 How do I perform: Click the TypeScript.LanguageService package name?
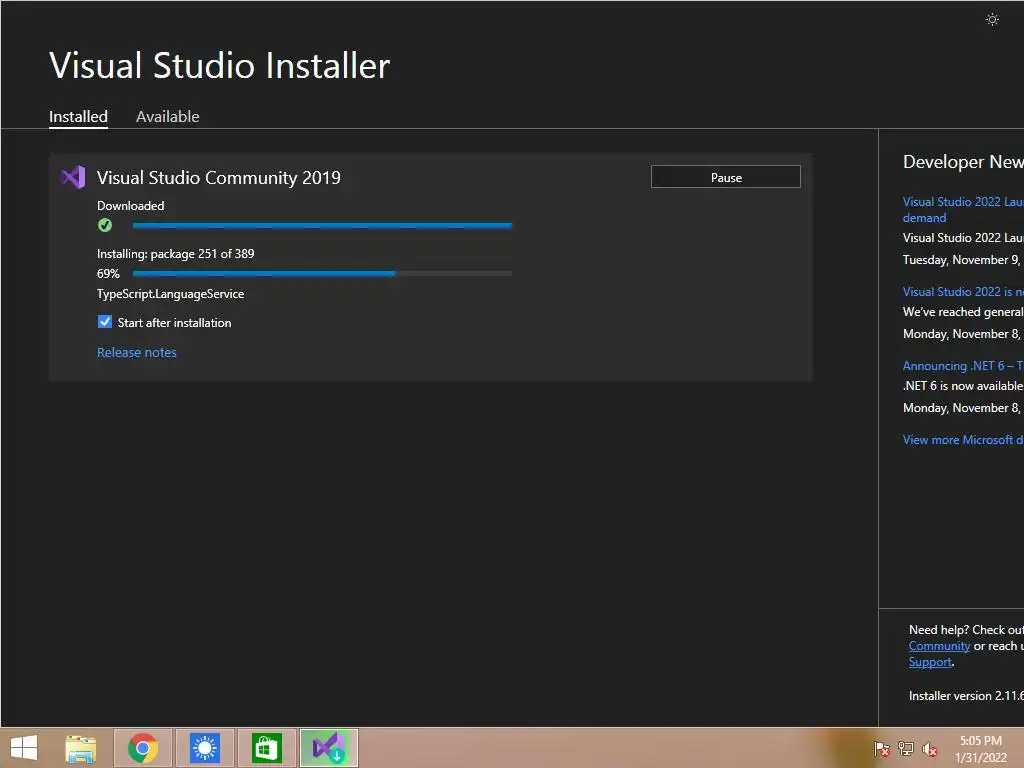[x=170, y=294]
